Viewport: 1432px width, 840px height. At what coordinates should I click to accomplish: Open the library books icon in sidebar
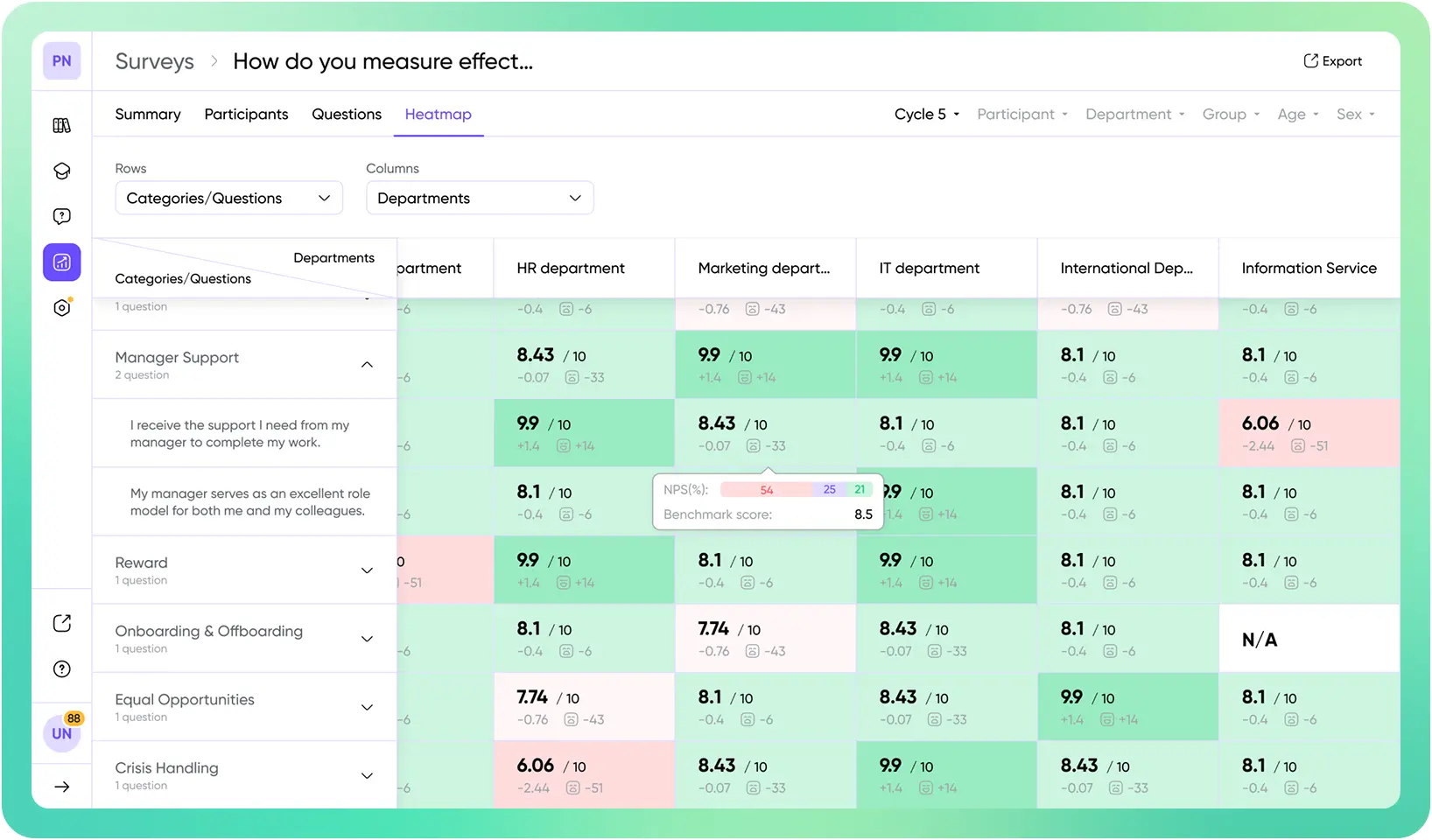click(61, 126)
